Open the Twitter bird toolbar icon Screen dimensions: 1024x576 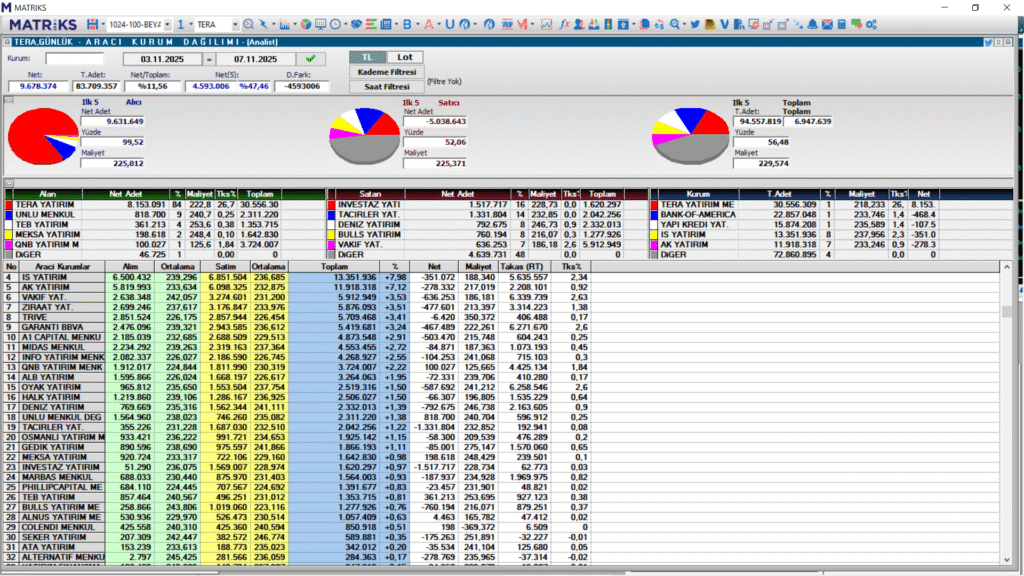click(695, 24)
